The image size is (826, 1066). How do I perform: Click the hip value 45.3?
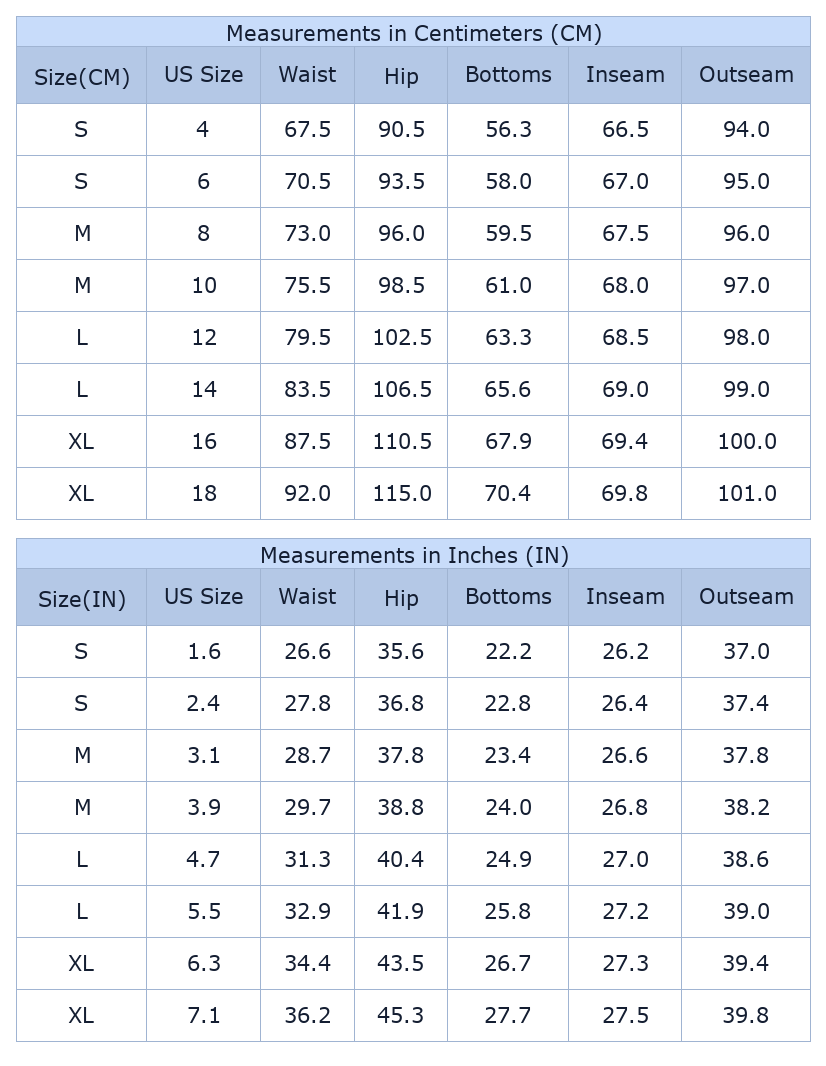tap(401, 1016)
